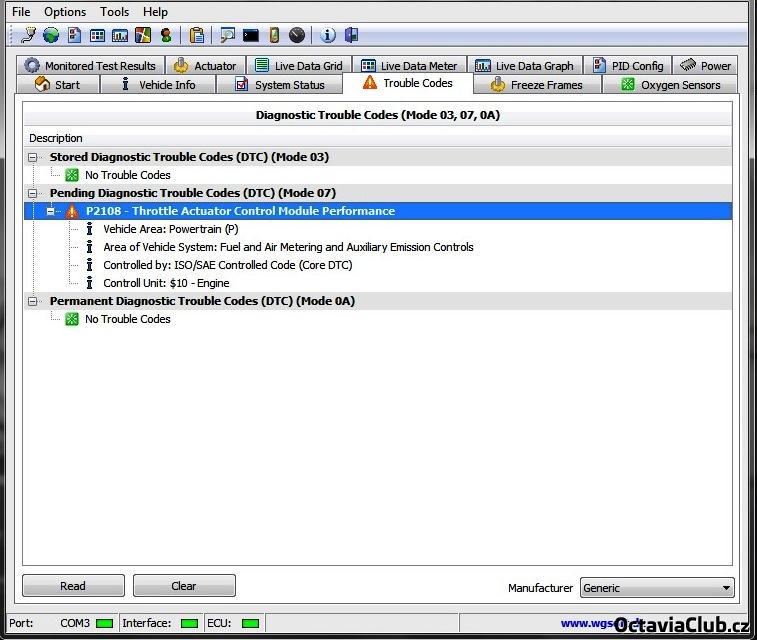Click the magnifier search toolbar icon
The width and height of the screenshot is (757, 640).
click(x=228, y=36)
